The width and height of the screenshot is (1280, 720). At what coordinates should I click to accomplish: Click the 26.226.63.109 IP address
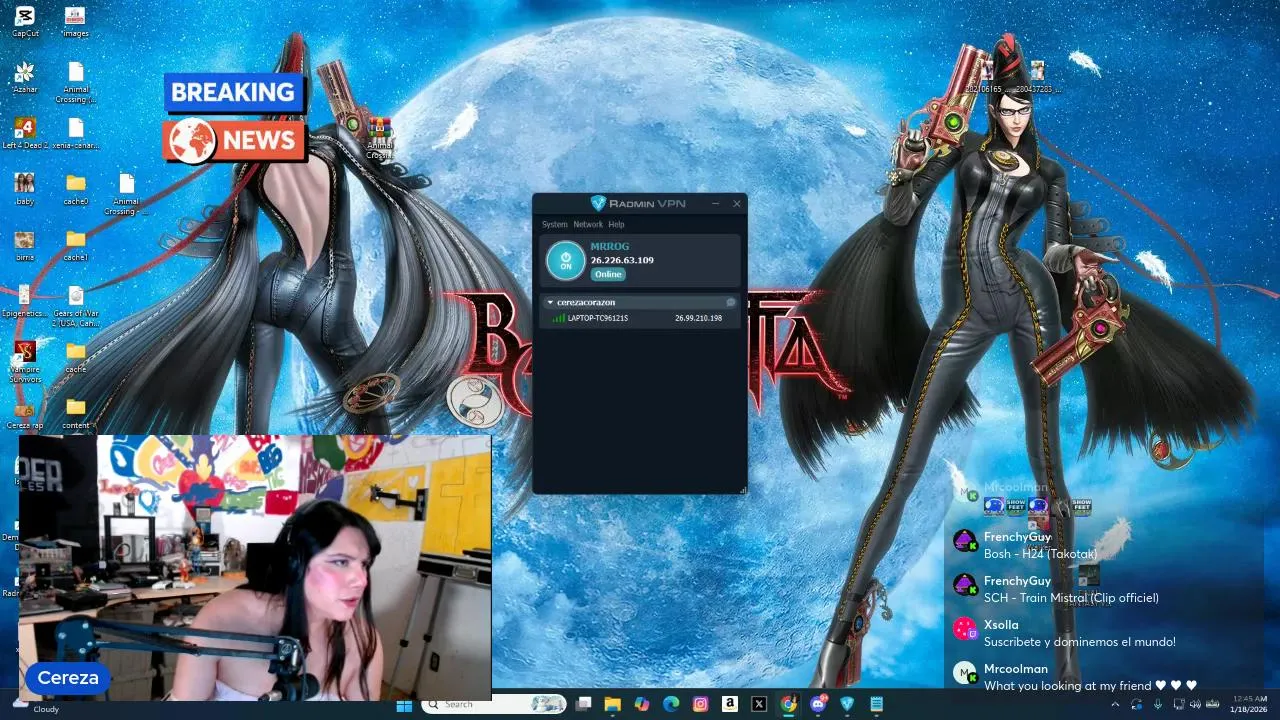point(622,260)
